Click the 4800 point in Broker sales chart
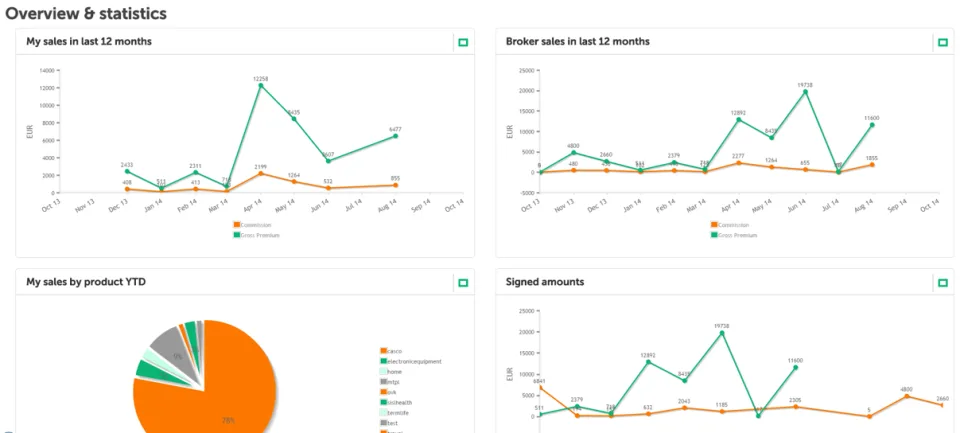Screen dimensions: 960x433 click(x=574, y=152)
